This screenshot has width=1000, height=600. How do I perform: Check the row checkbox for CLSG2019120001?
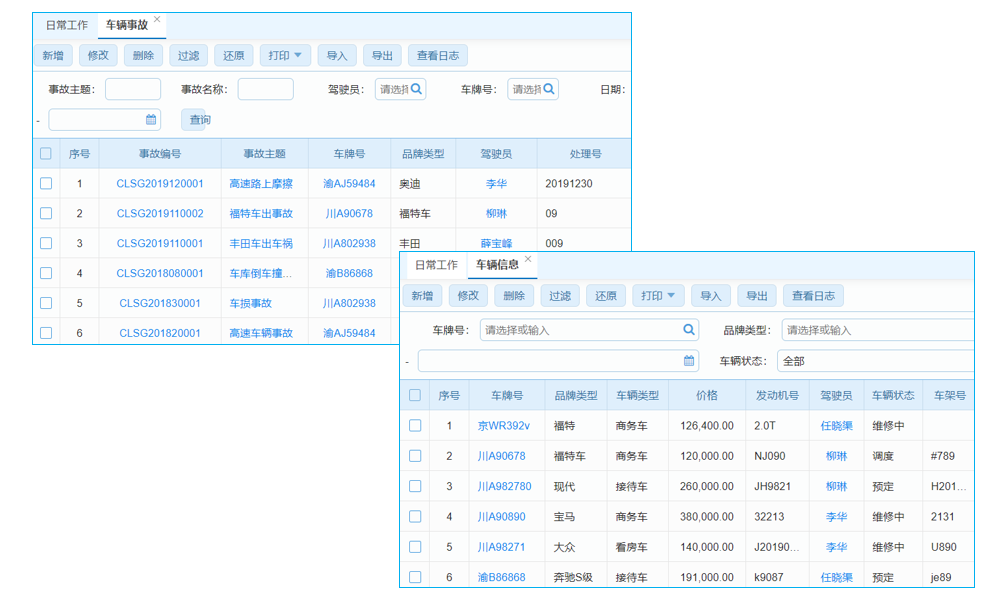(44, 183)
